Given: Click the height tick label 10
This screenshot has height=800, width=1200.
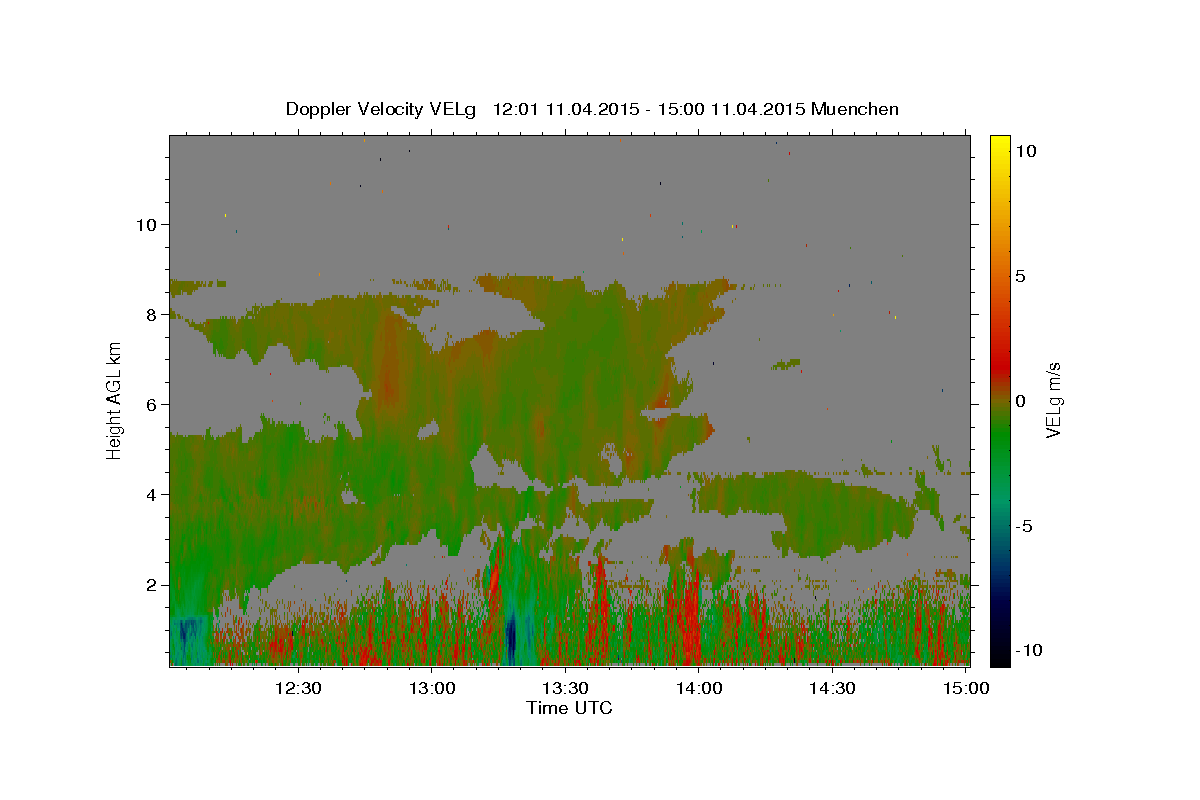Looking at the screenshot, I should [147, 224].
